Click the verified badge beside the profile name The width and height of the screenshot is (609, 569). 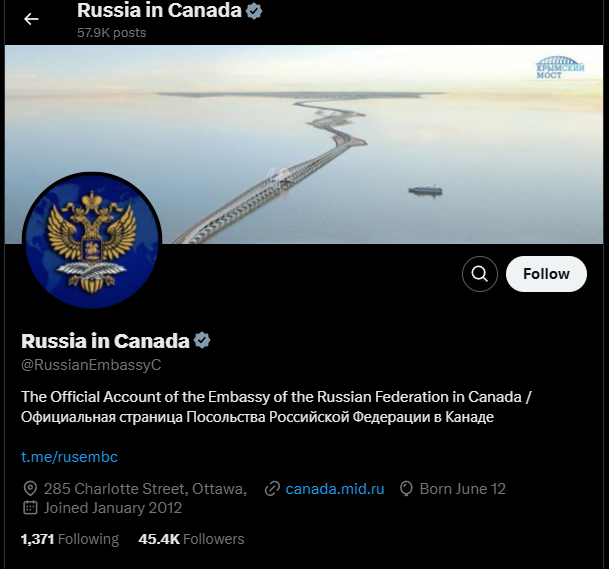coord(202,340)
